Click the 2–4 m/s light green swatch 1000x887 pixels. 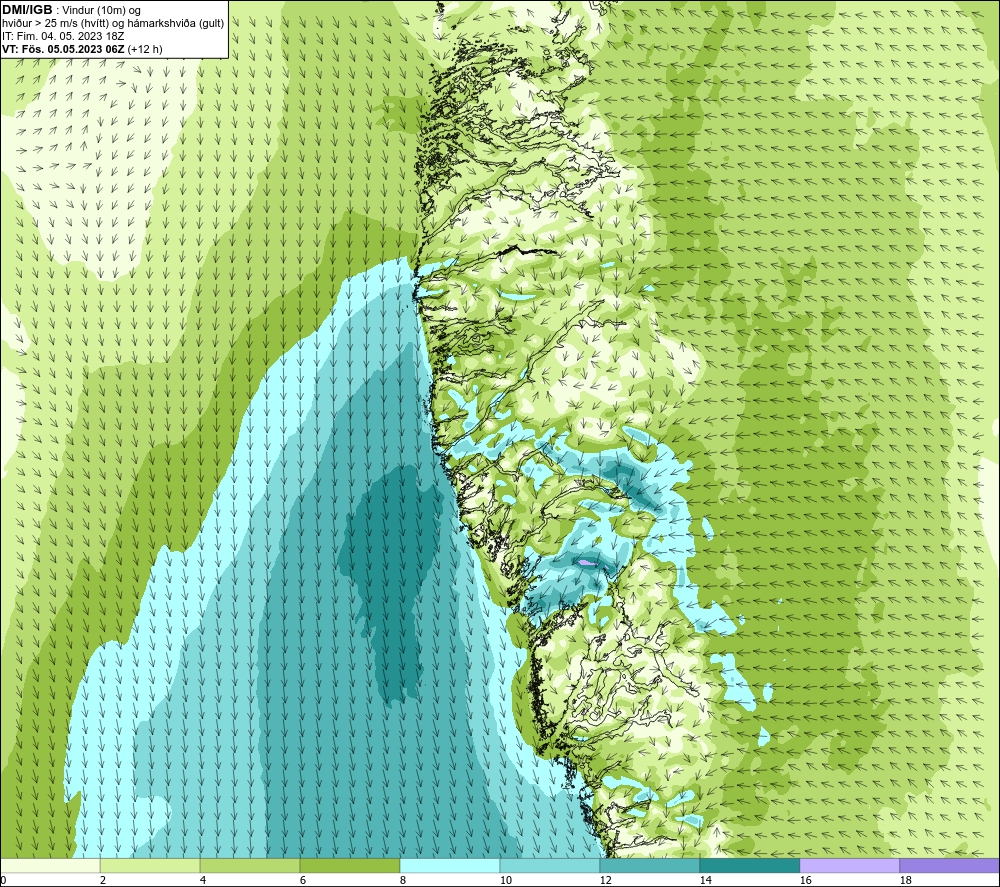(x=150, y=865)
